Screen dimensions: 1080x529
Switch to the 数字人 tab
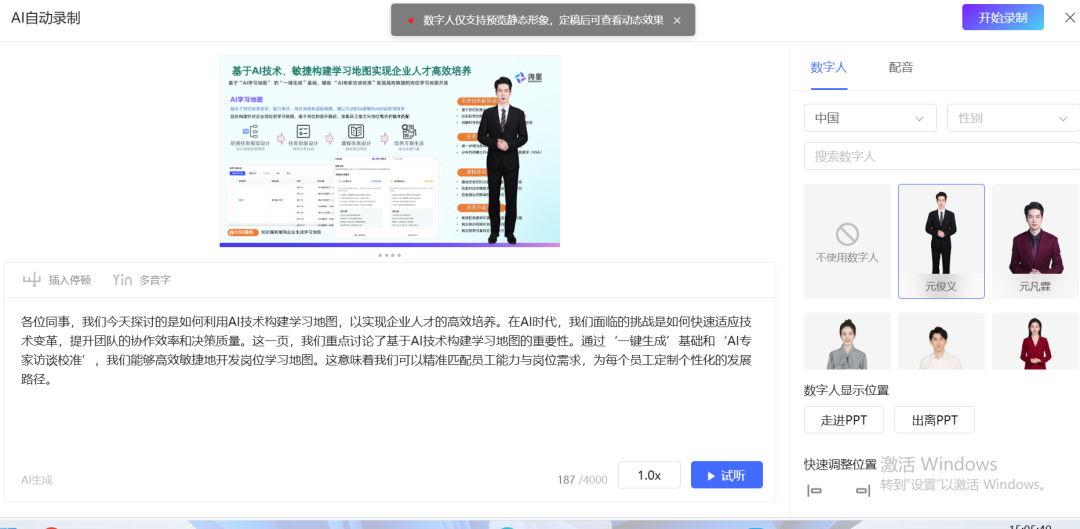tap(828, 67)
